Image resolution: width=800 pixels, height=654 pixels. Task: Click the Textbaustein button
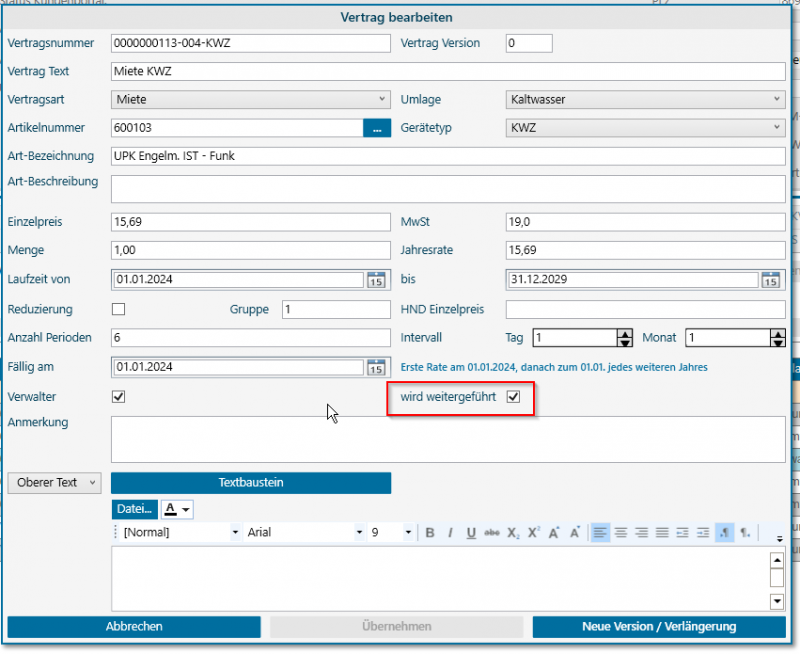[x=251, y=483]
